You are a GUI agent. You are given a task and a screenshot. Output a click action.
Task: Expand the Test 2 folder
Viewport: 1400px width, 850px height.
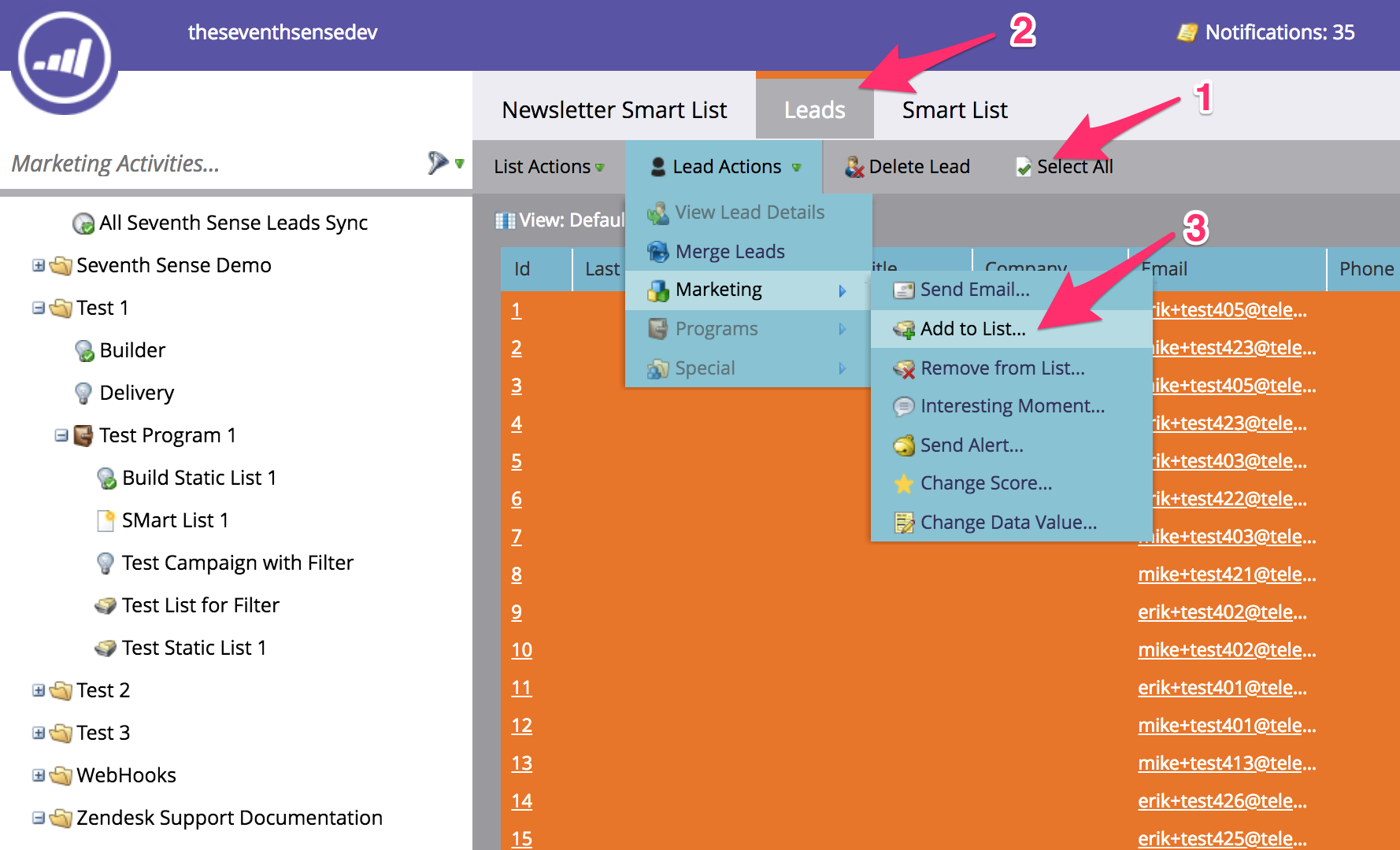pyautogui.click(x=38, y=690)
